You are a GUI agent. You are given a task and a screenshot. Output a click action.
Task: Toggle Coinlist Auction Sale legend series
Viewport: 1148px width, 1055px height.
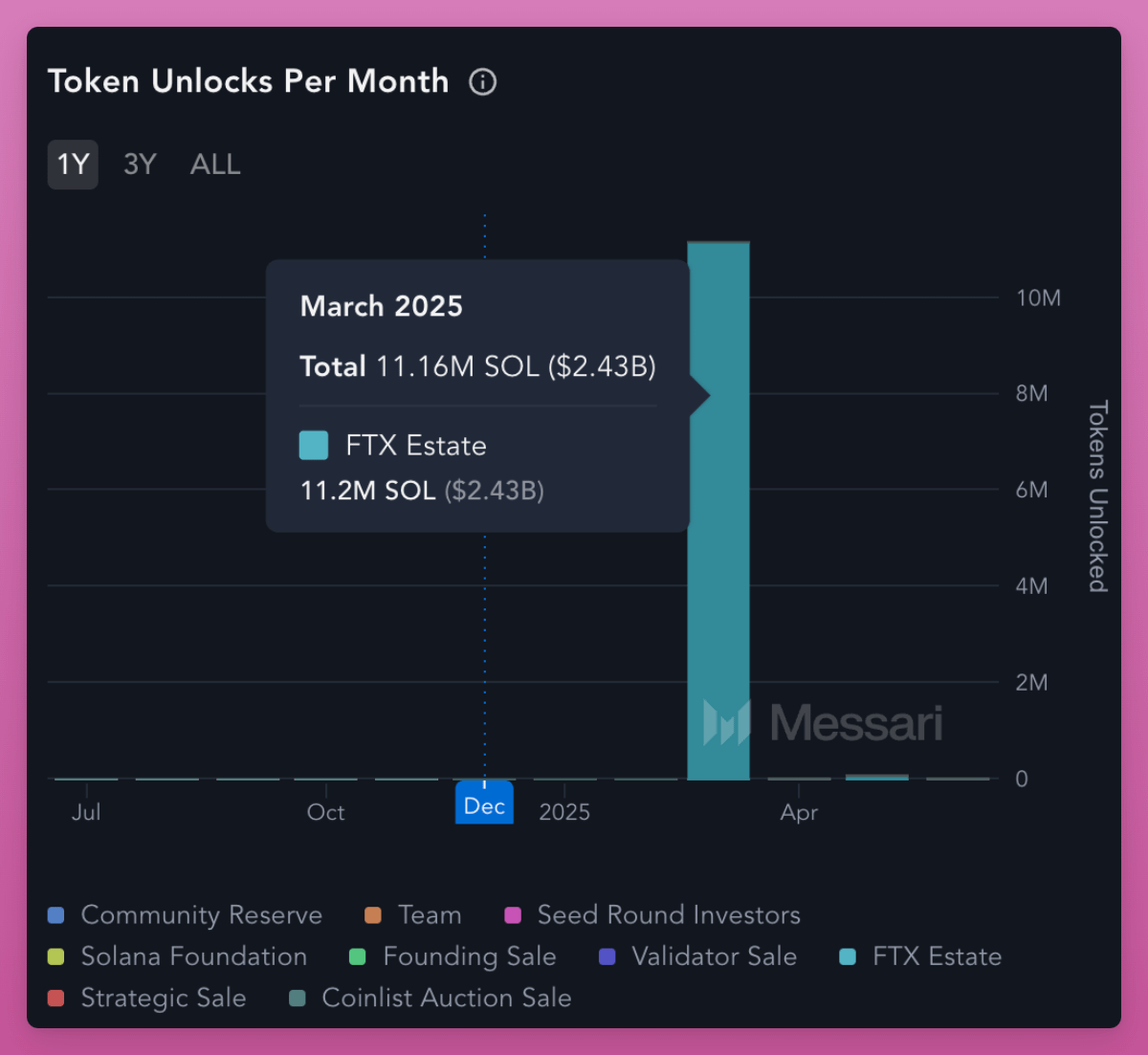(x=430, y=998)
